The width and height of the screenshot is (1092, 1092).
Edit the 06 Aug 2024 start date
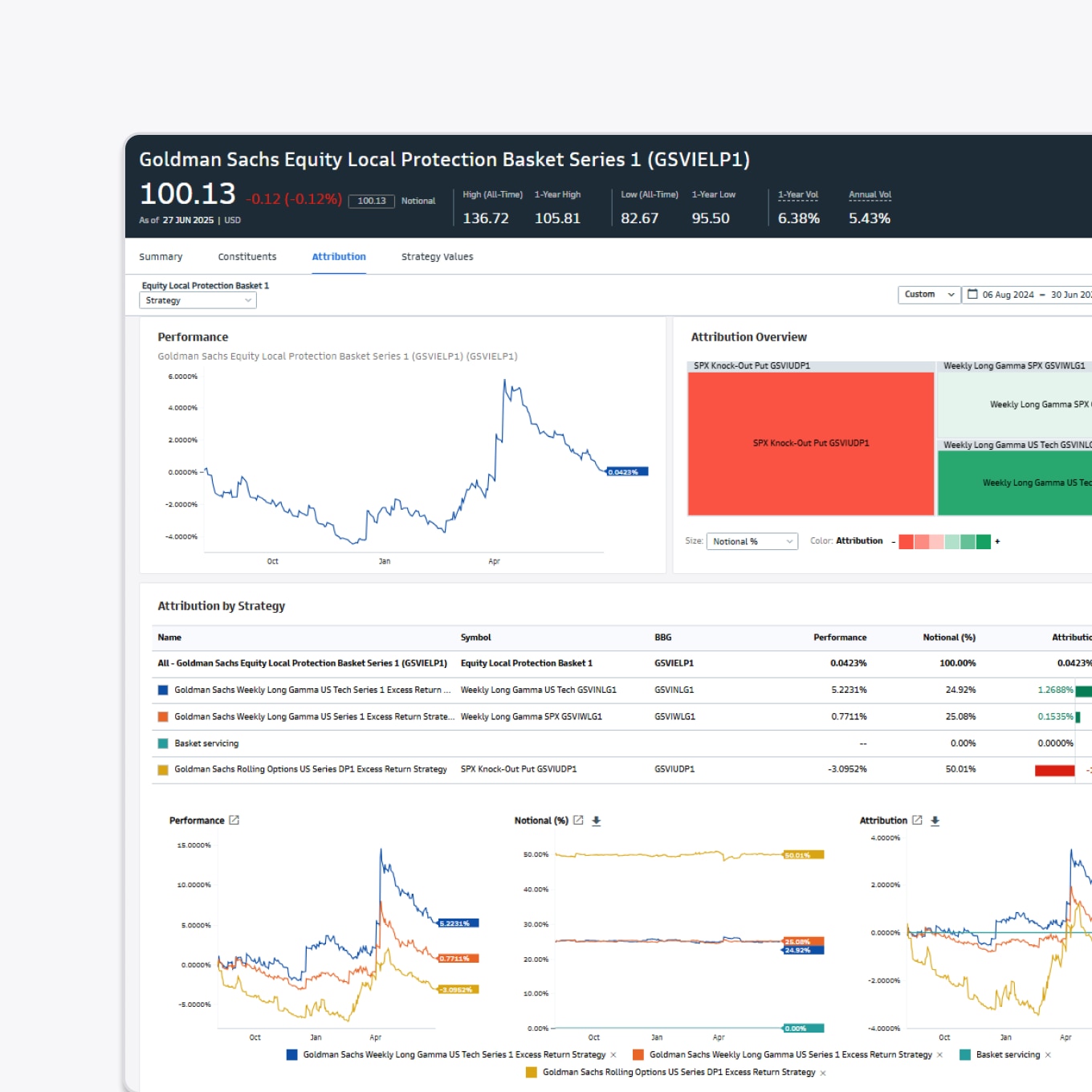pos(1008,295)
